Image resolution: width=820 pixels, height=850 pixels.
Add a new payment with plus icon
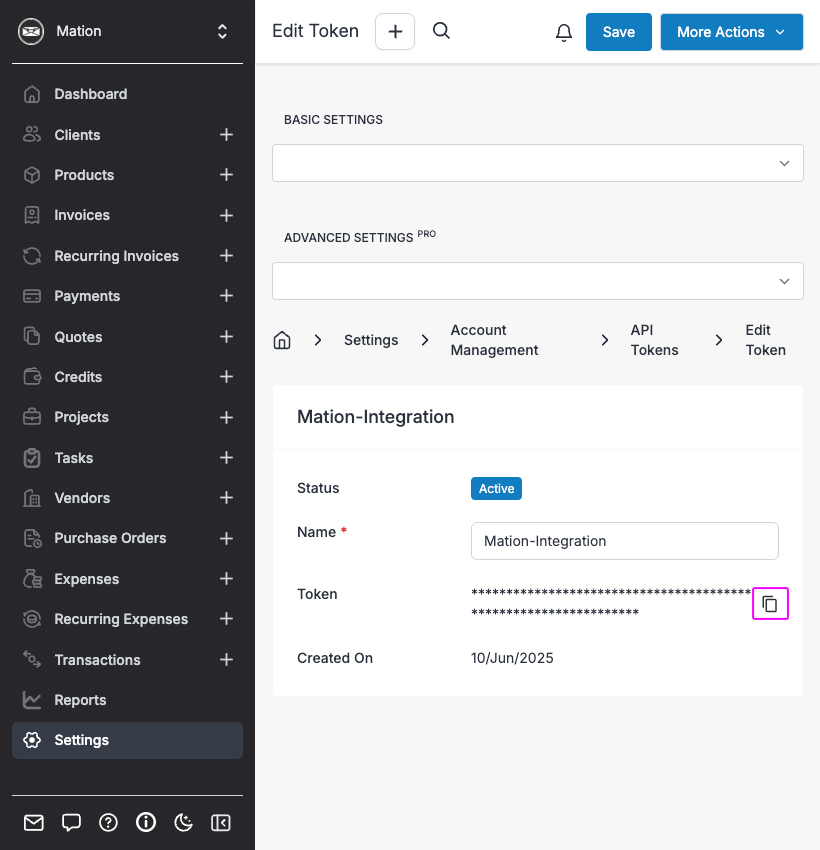227,295
